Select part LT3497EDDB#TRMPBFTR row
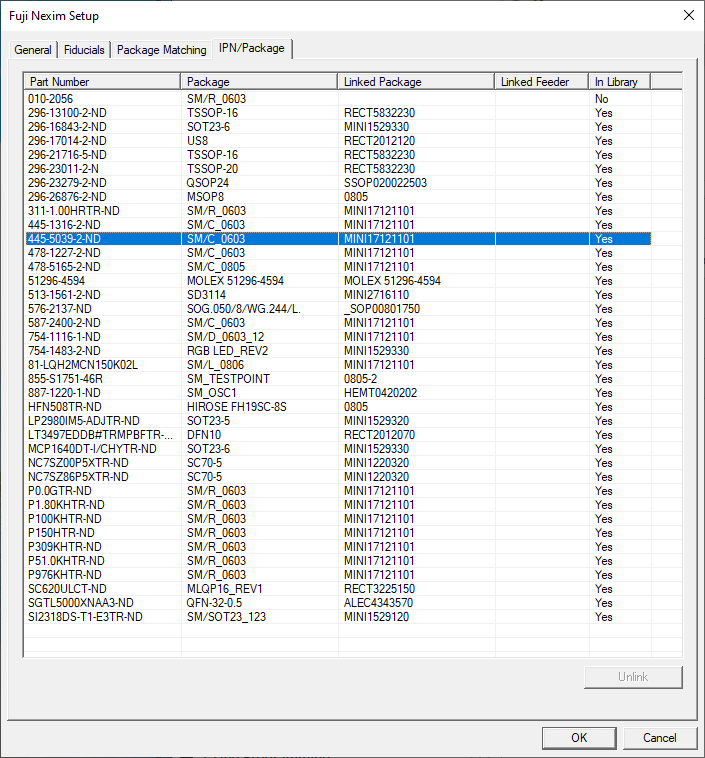 pos(338,435)
